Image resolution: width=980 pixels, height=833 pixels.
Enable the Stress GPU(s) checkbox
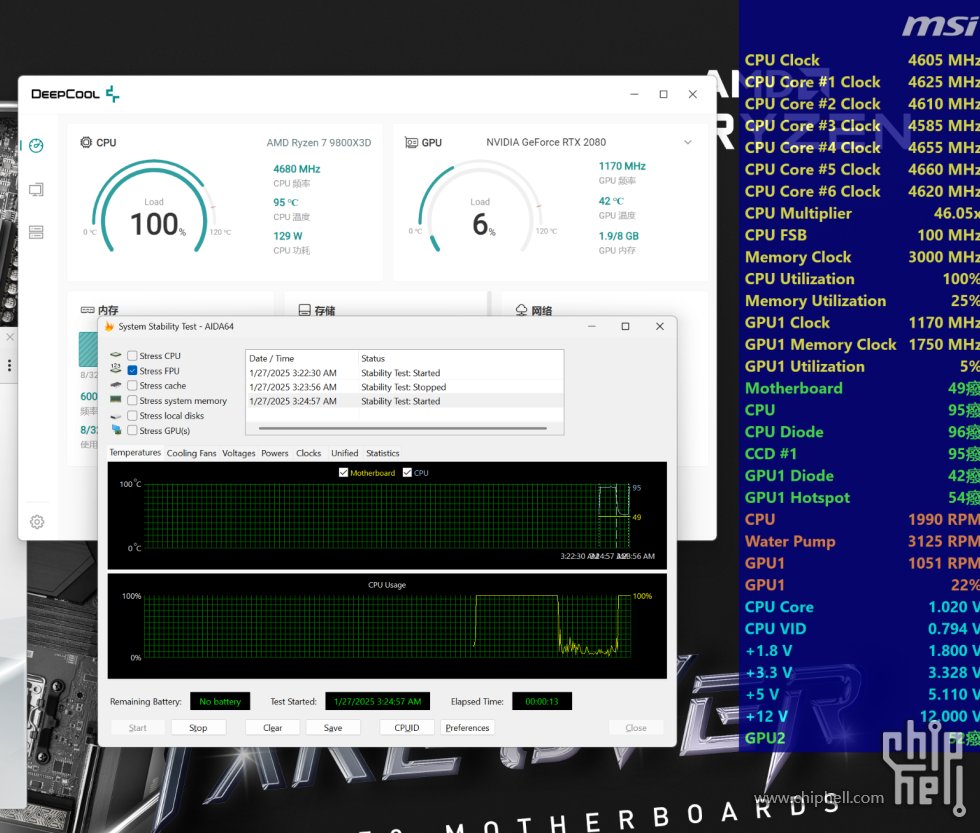[132, 431]
